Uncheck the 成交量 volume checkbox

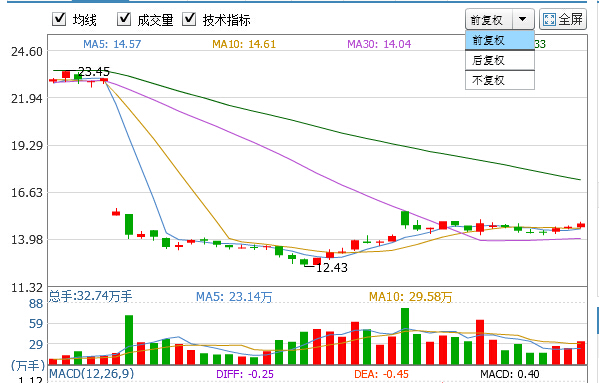tap(124, 19)
